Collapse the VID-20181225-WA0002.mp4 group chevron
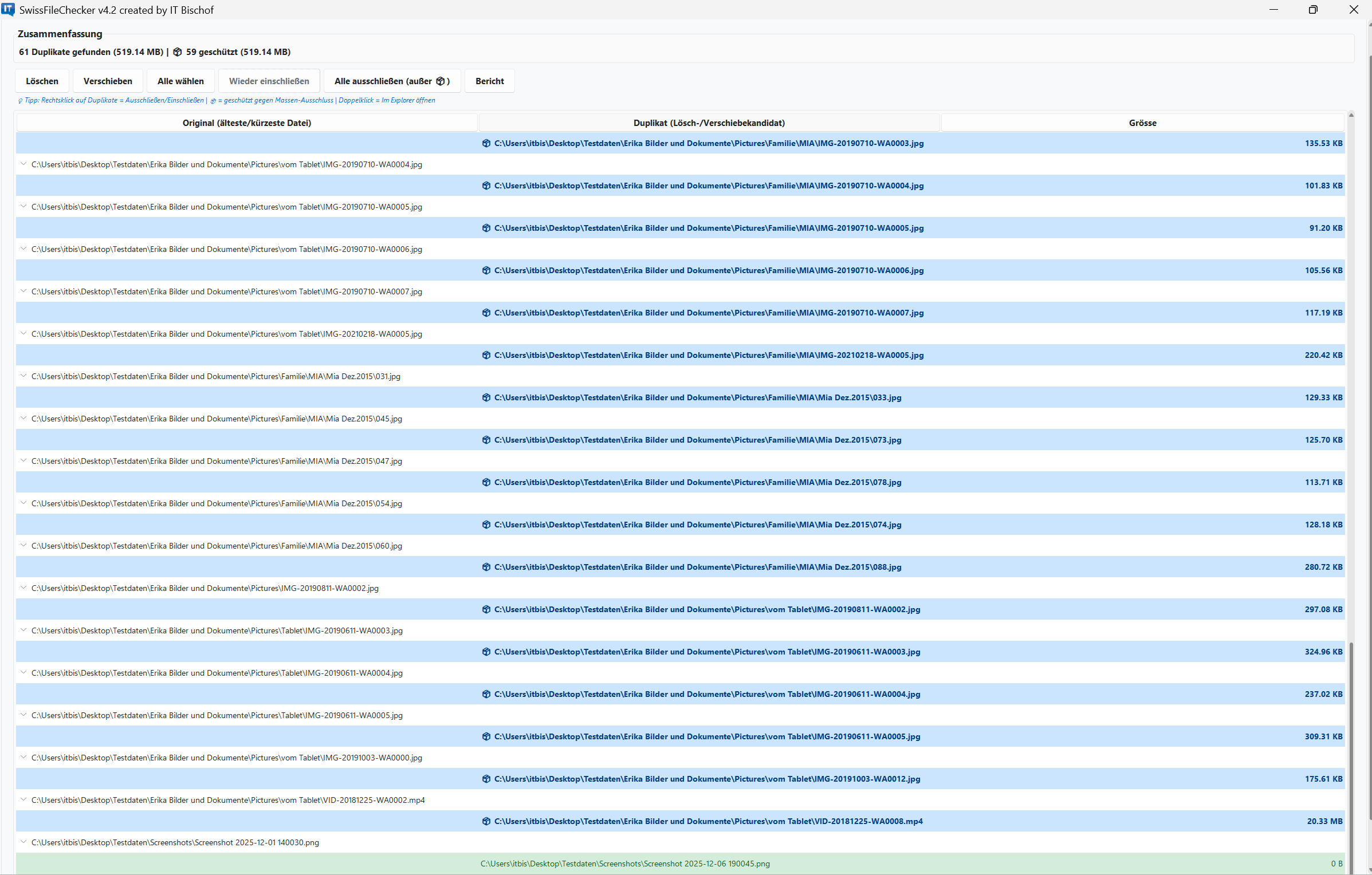This screenshot has height=875, width=1372. 23,800
